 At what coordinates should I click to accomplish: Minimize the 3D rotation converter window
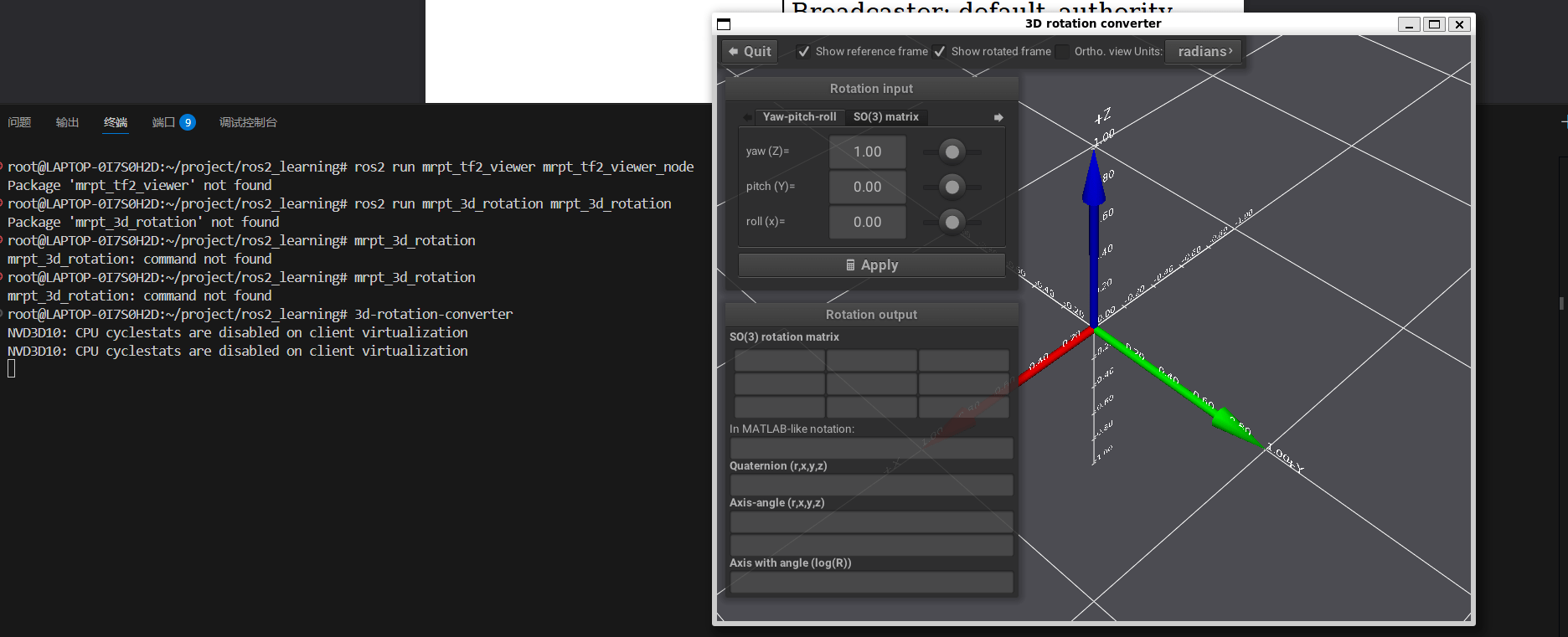pyautogui.click(x=1409, y=24)
